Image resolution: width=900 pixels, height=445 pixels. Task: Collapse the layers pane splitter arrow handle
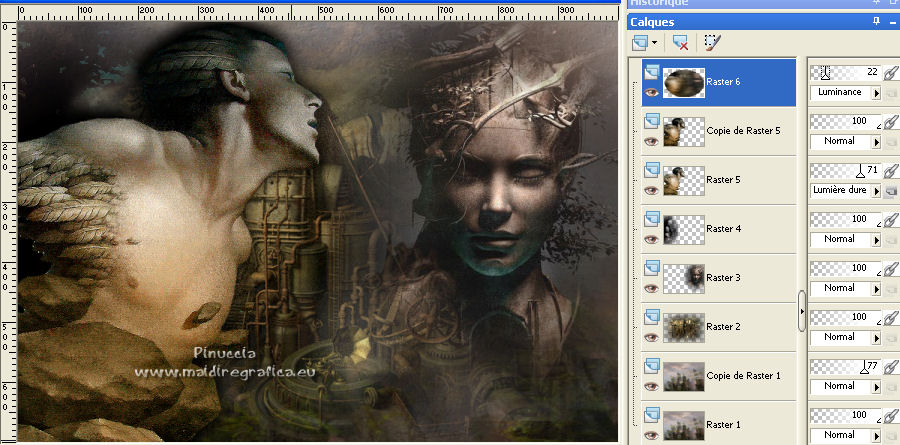[802, 311]
